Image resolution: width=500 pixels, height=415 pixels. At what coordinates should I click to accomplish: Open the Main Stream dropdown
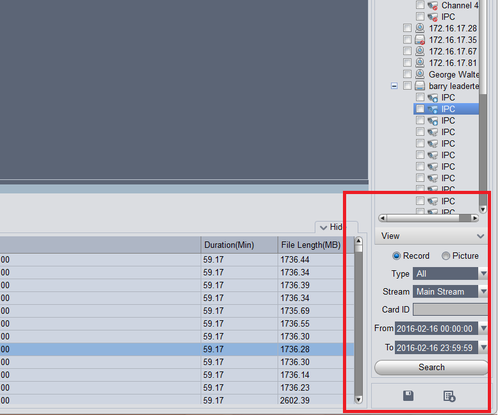pos(450,292)
